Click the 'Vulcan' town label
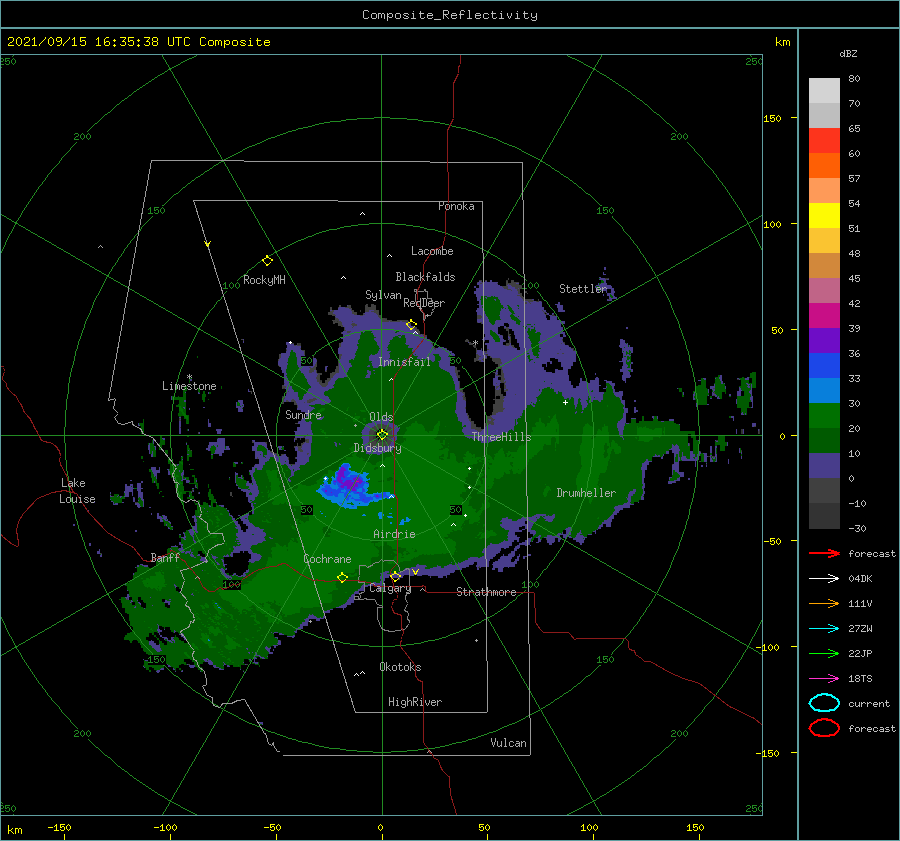The image size is (900, 841). pyautogui.click(x=509, y=743)
